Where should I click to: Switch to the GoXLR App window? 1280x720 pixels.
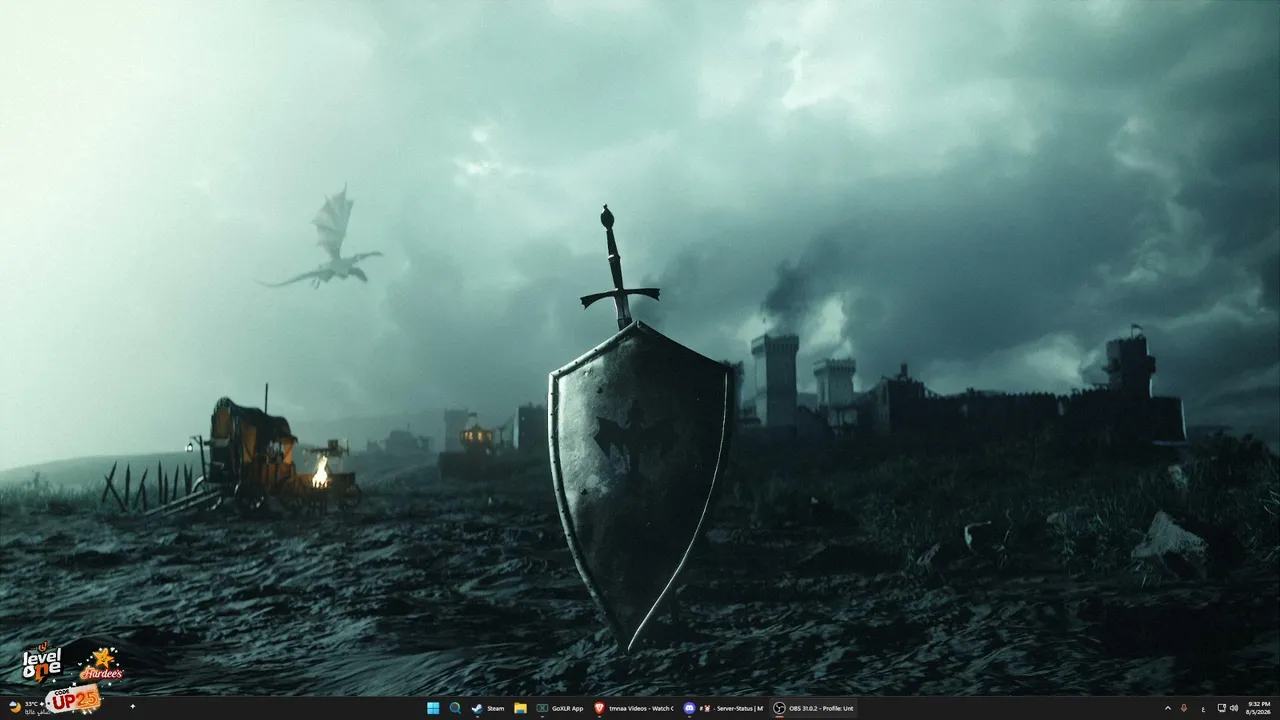coord(560,708)
